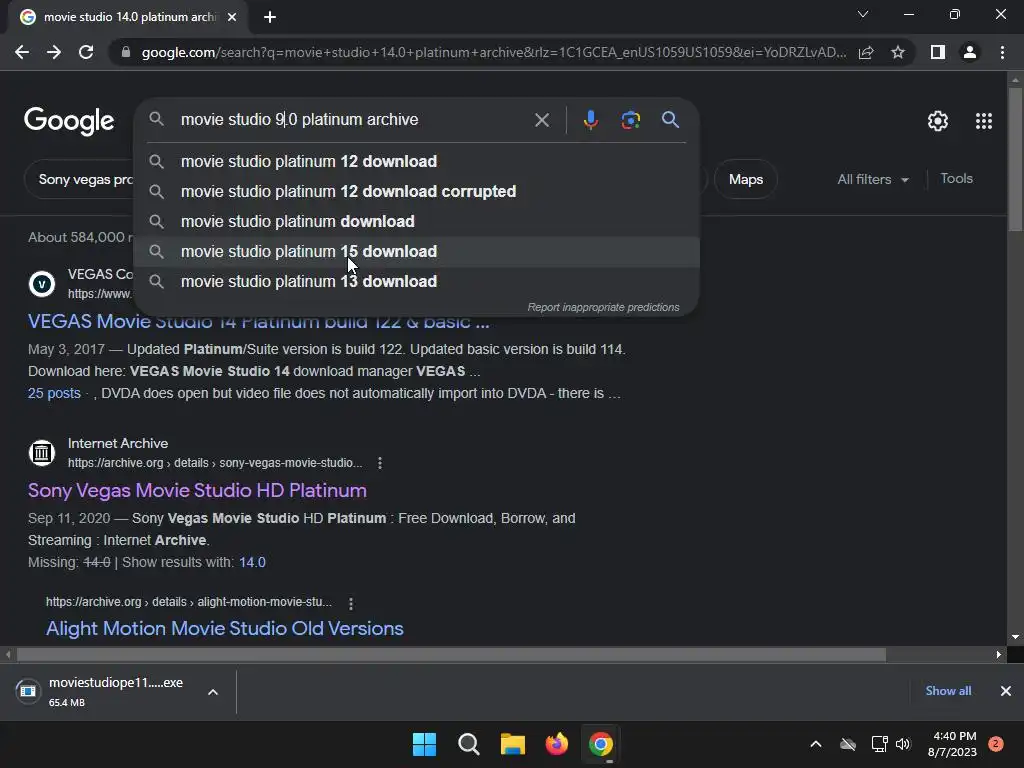
Task: Click the page scroll right arrow
Action: tap(999, 654)
